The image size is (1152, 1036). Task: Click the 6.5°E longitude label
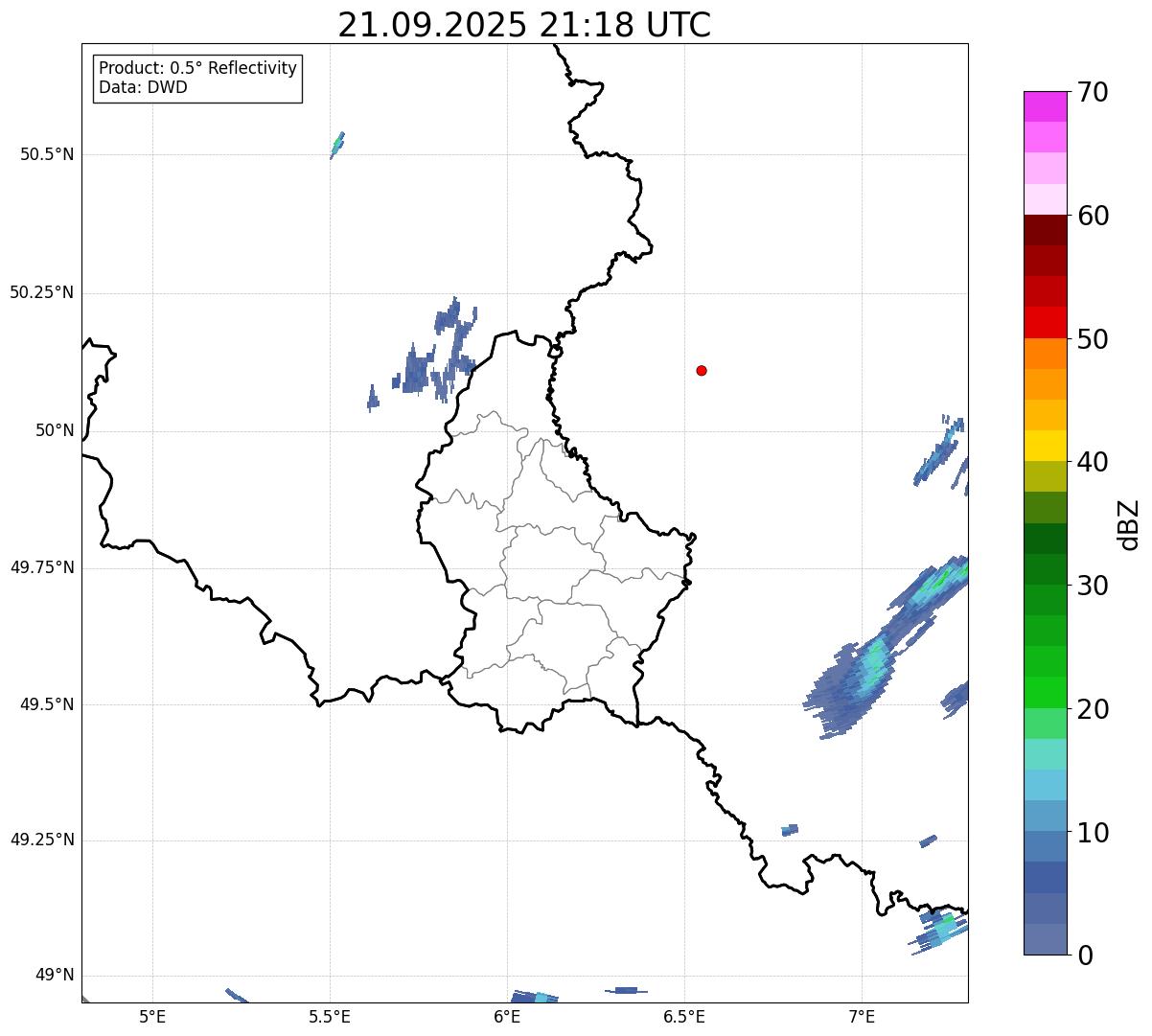point(684,1018)
